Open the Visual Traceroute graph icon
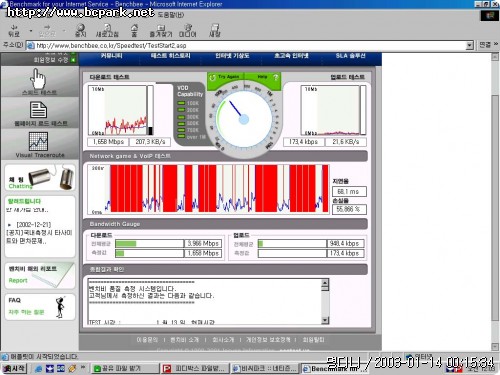 38,142
